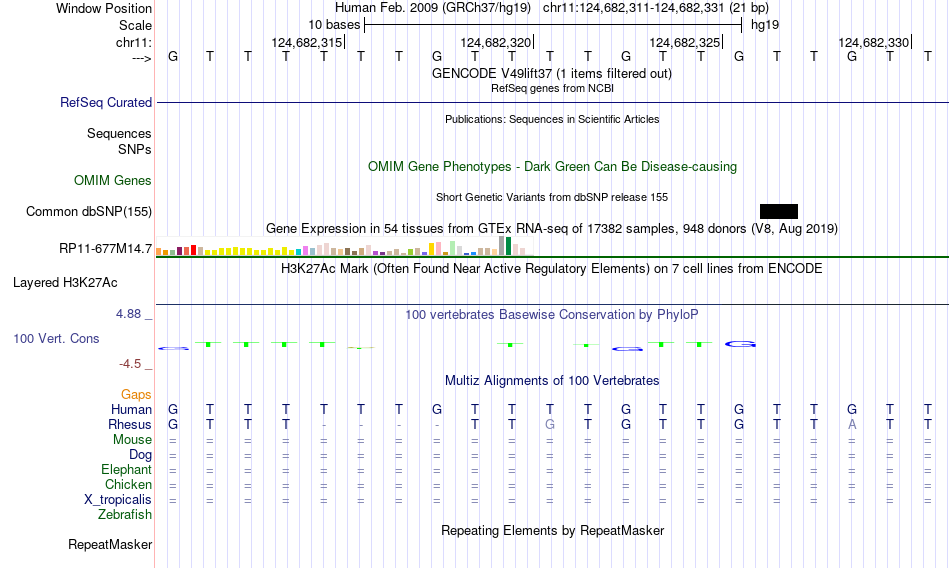950x568 pixels.
Task: Open GTEx Gene Expression in 54 tissues title
Action: [x=552, y=229]
